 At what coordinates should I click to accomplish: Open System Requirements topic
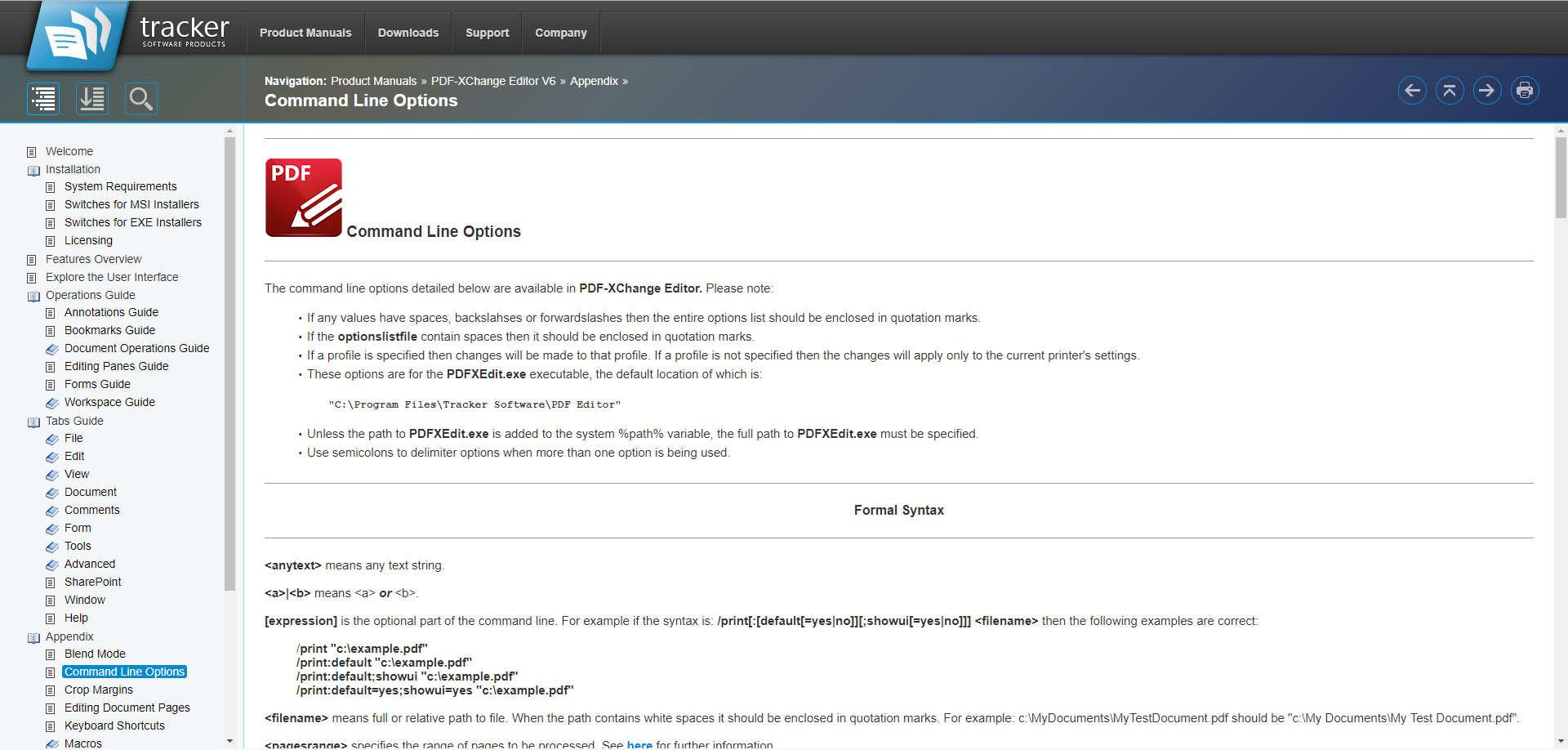point(121,186)
